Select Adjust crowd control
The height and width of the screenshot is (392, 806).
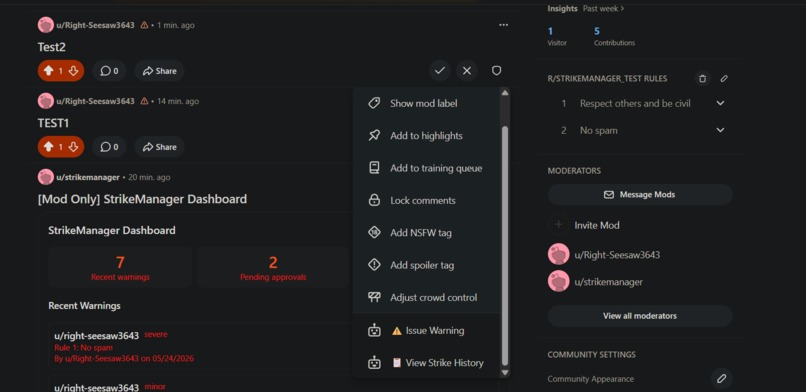[426, 297]
